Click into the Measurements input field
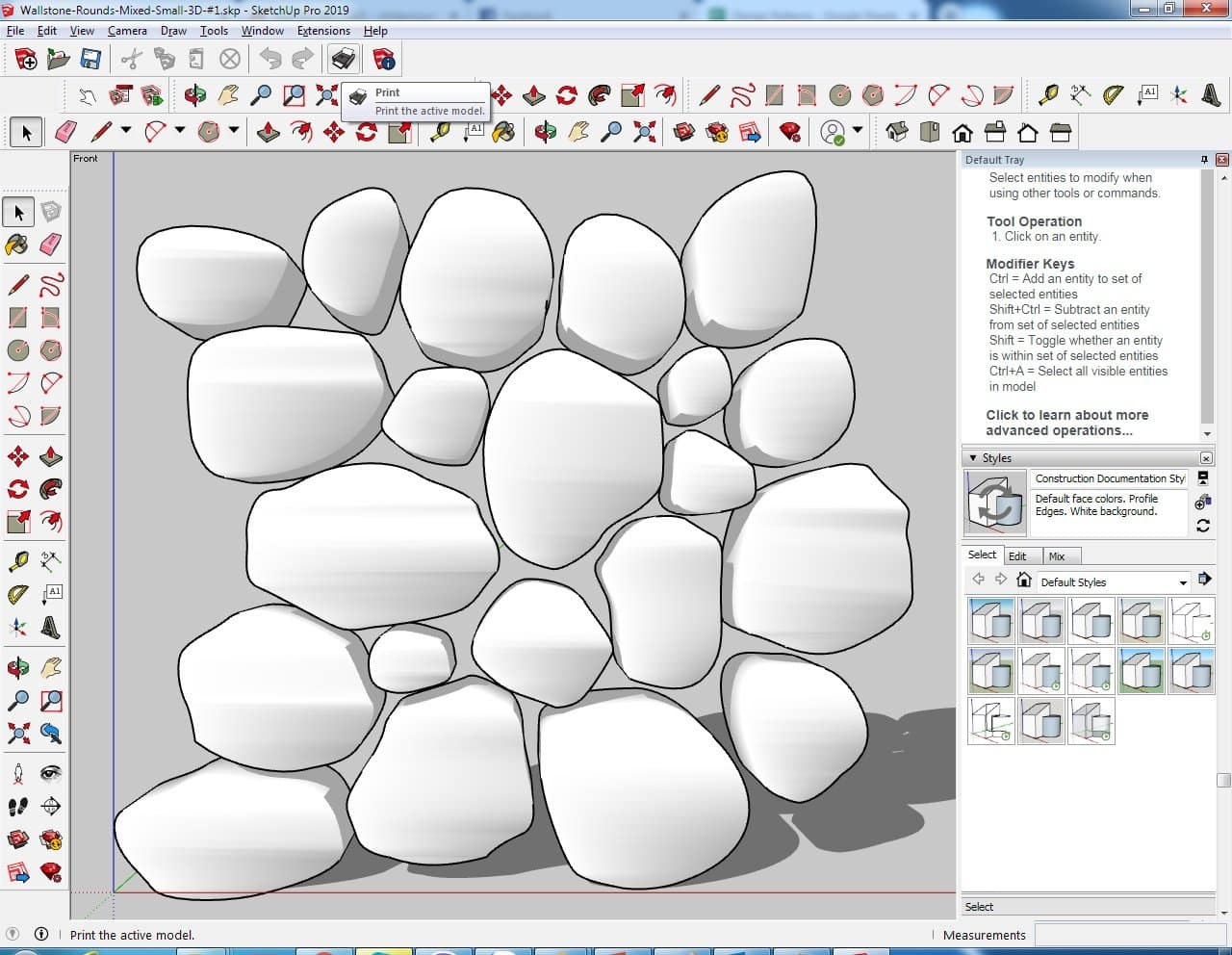This screenshot has width=1232, height=955. 1128,935
